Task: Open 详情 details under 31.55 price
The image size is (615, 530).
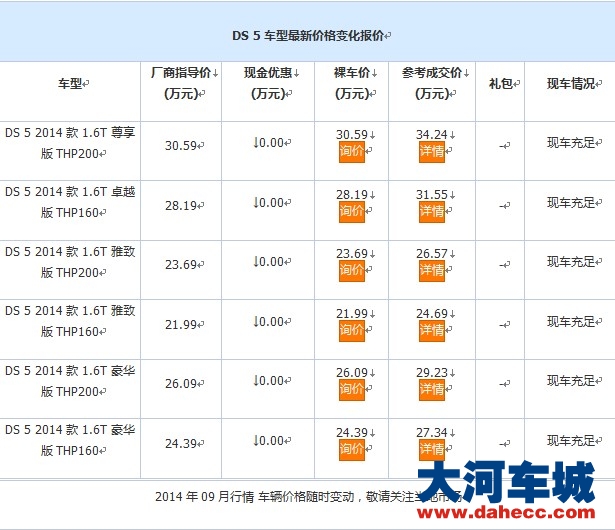Action: [432, 211]
